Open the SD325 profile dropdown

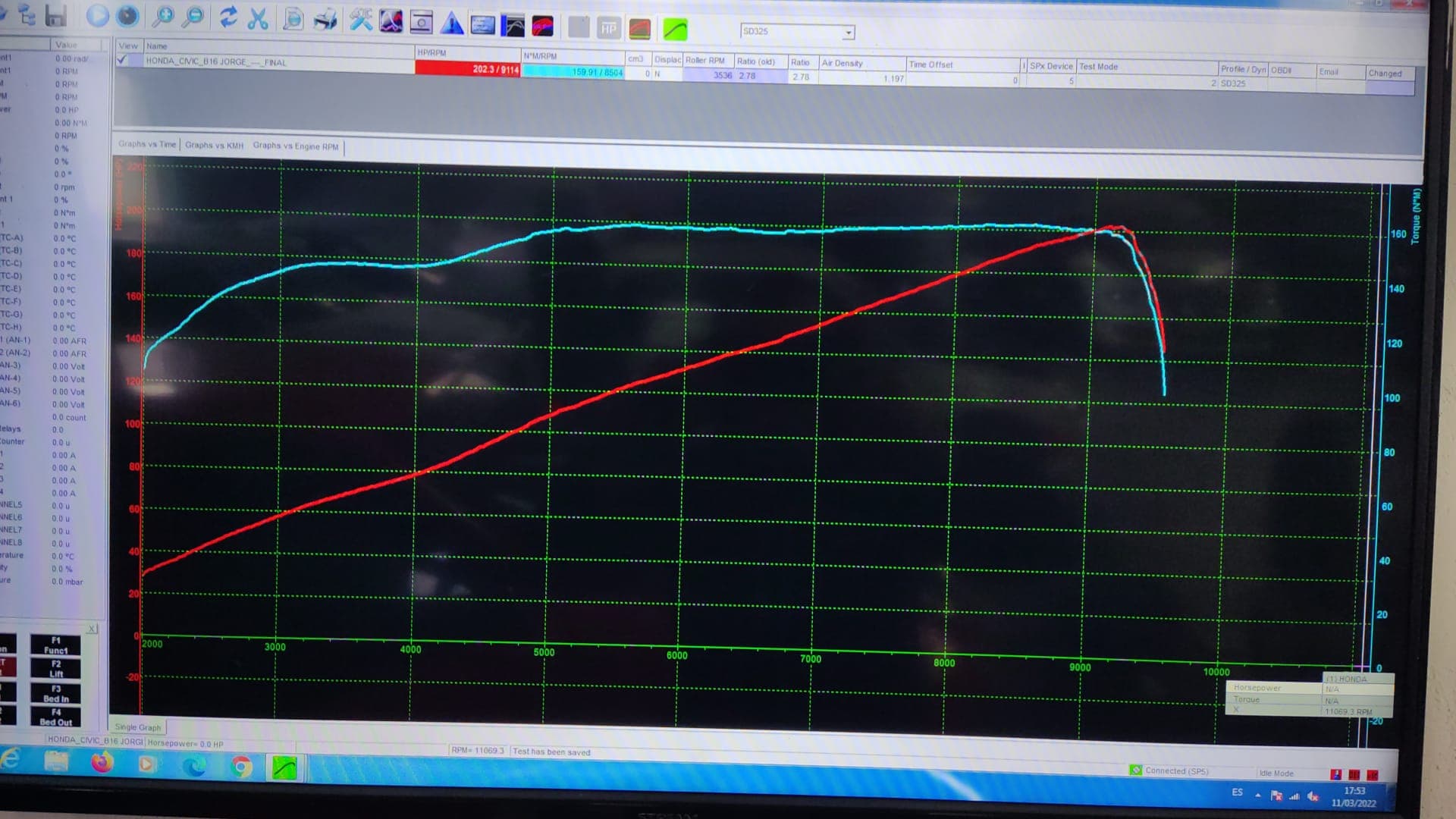(x=849, y=33)
